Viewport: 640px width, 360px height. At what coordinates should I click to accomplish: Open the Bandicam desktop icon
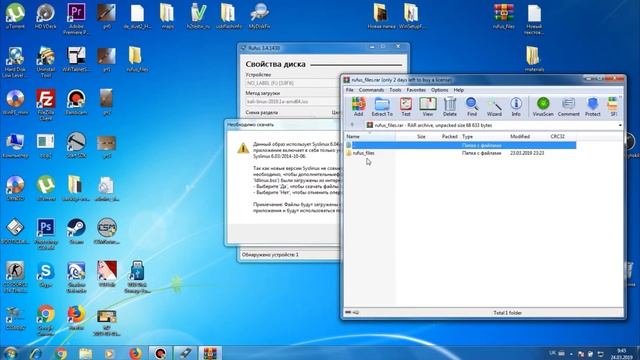[76, 102]
